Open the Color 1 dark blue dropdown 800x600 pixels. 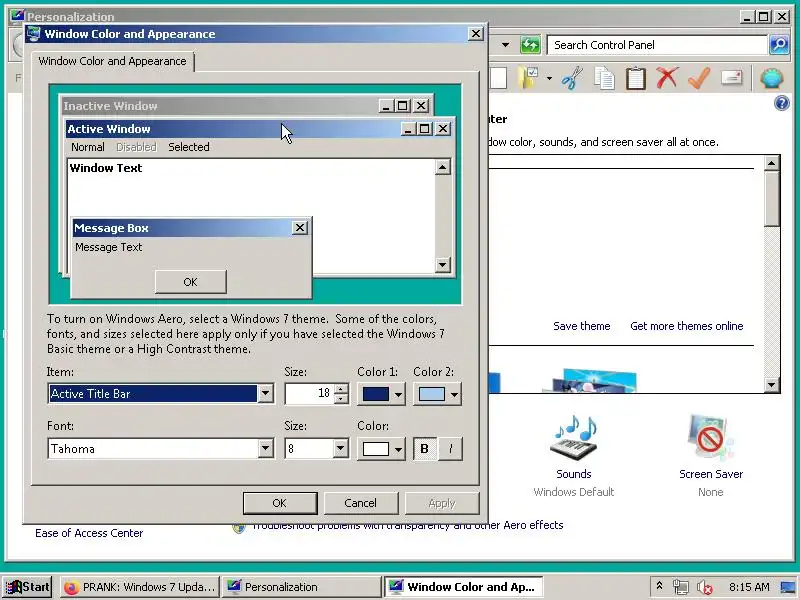[381, 394]
